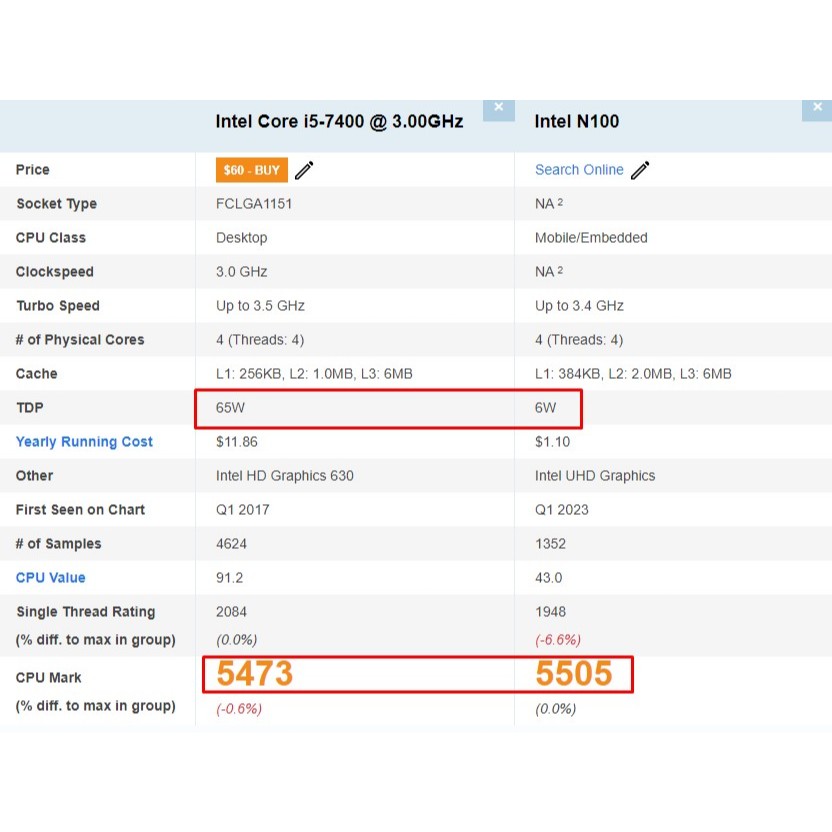The width and height of the screenshot is (832, 832).
Task: Click the Intel UHD Graphics entry
Action: click(595, 476)
